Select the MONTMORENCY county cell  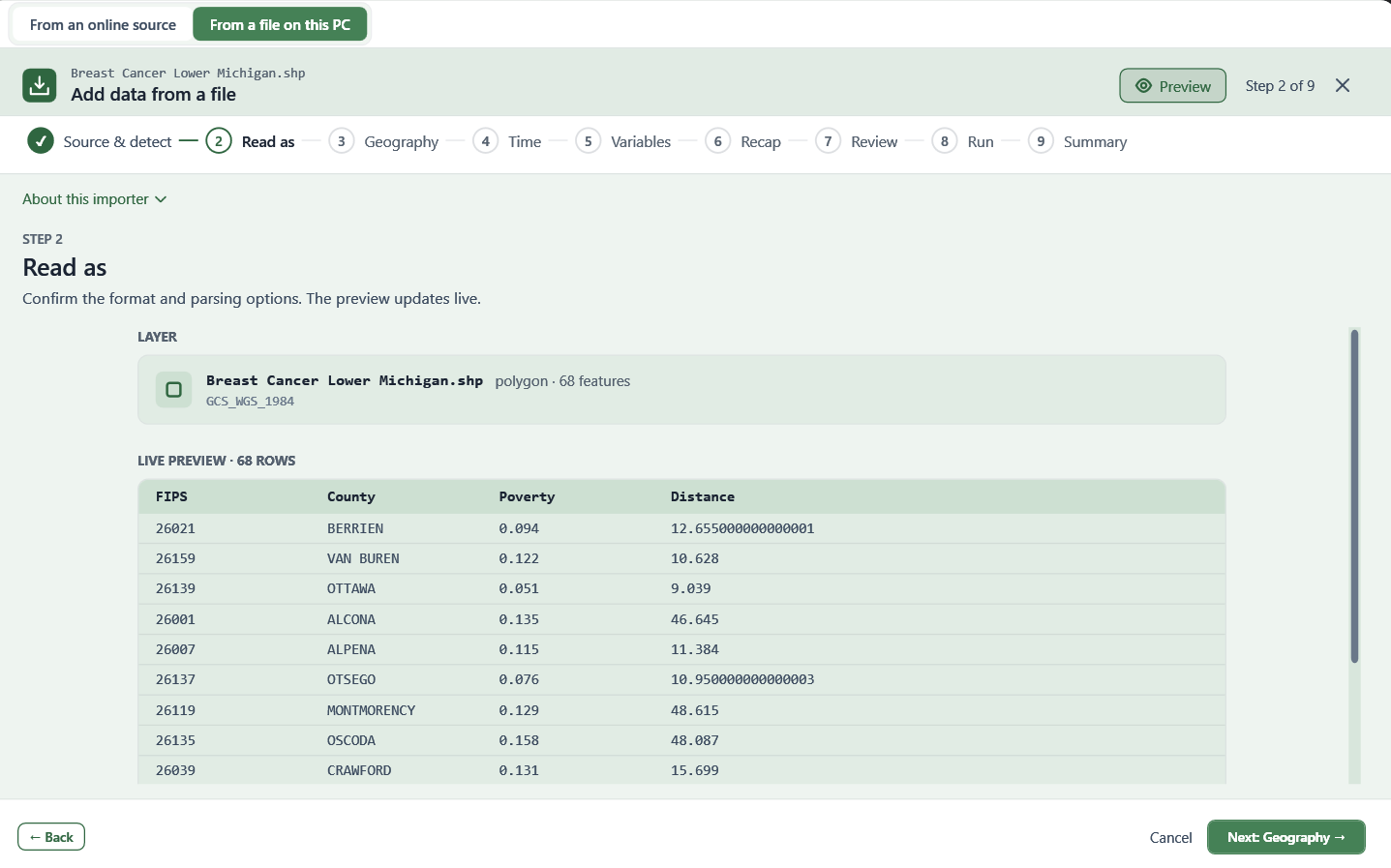coord(371,710)
